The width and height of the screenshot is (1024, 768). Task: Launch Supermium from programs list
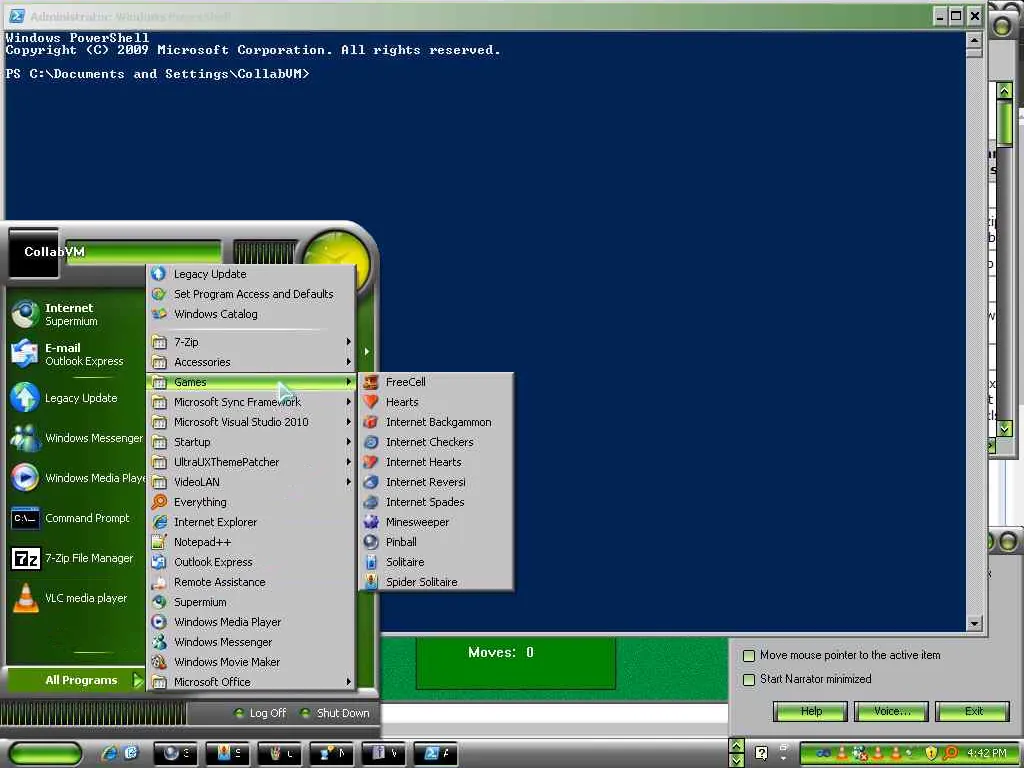(x=251, y=602)
